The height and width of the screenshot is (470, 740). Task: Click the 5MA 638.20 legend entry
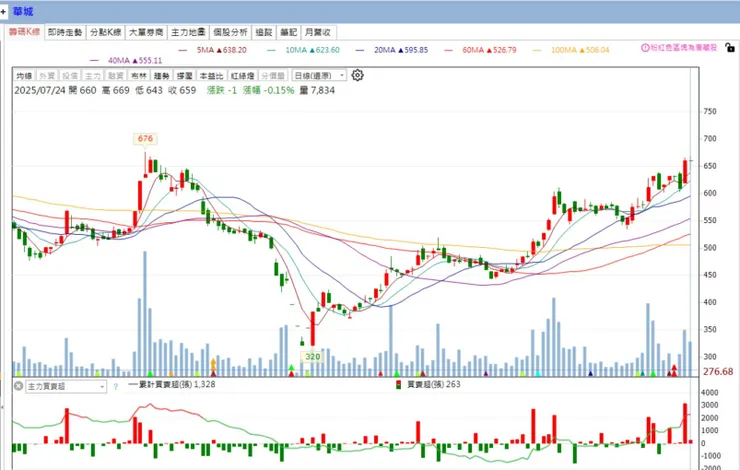(213, 50)
